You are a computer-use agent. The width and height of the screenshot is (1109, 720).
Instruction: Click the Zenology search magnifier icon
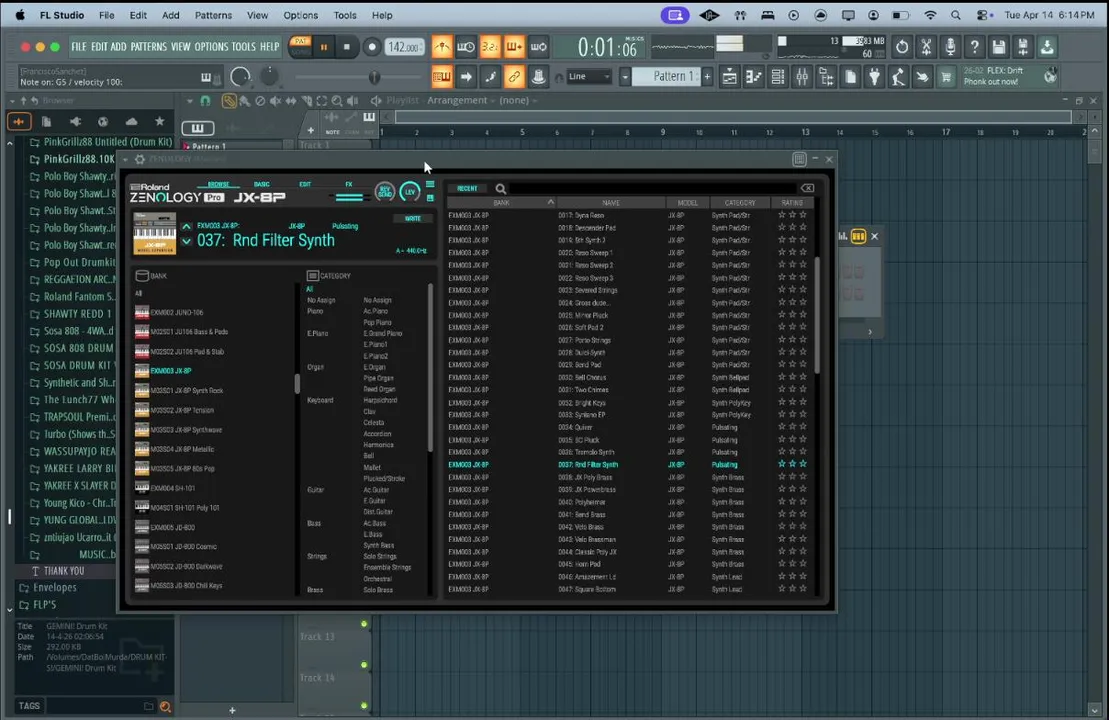[x=501, y=189]
